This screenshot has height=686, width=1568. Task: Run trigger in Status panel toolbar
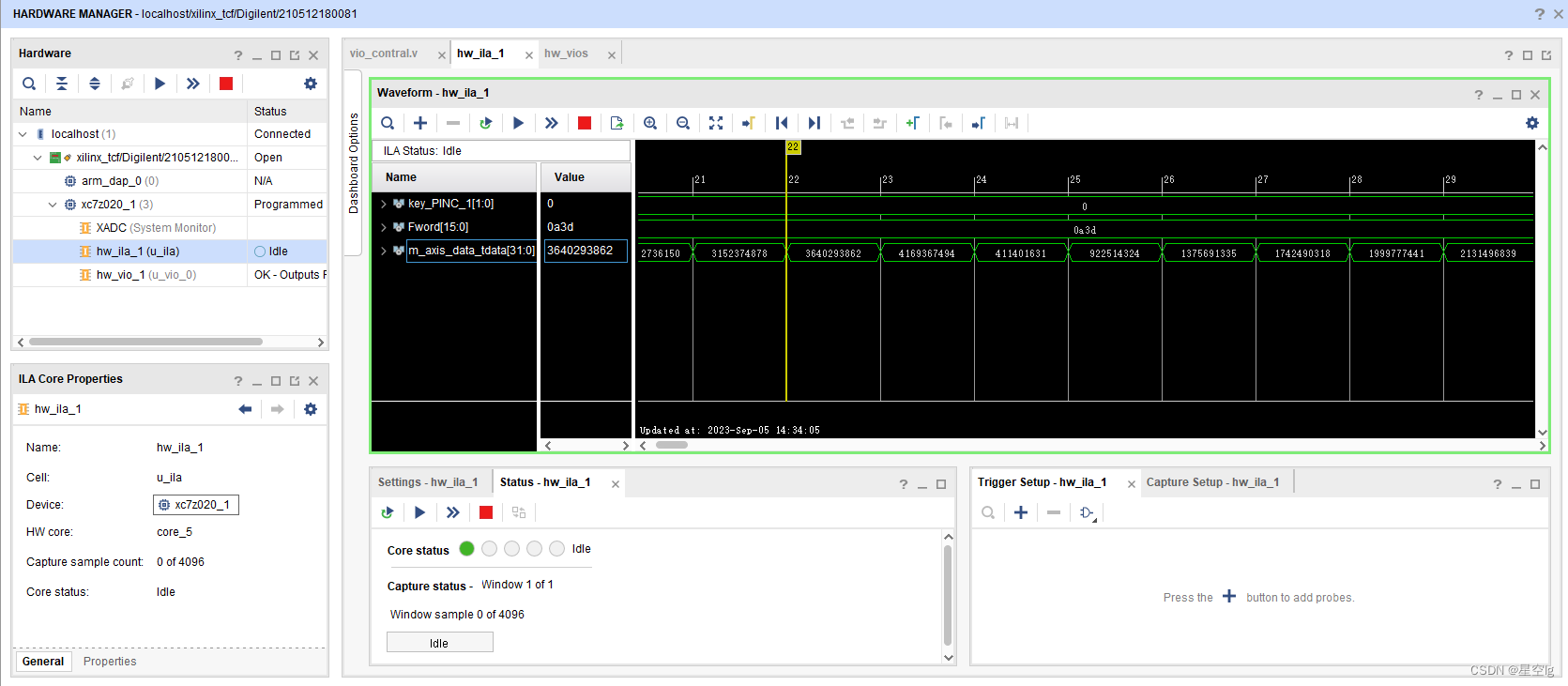[x=419, y=512]
